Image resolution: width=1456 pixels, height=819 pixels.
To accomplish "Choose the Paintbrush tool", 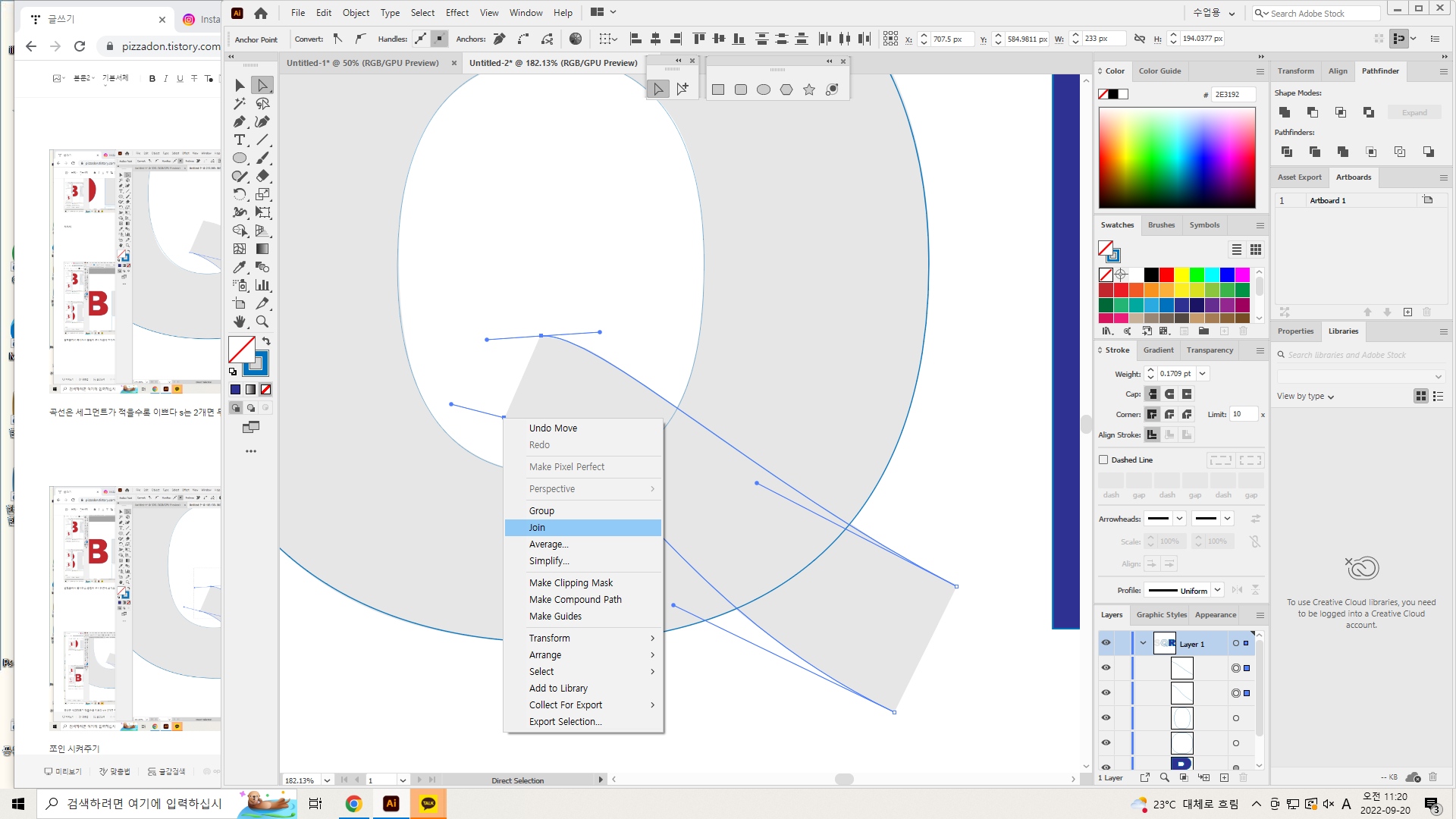I will (262, 158).
